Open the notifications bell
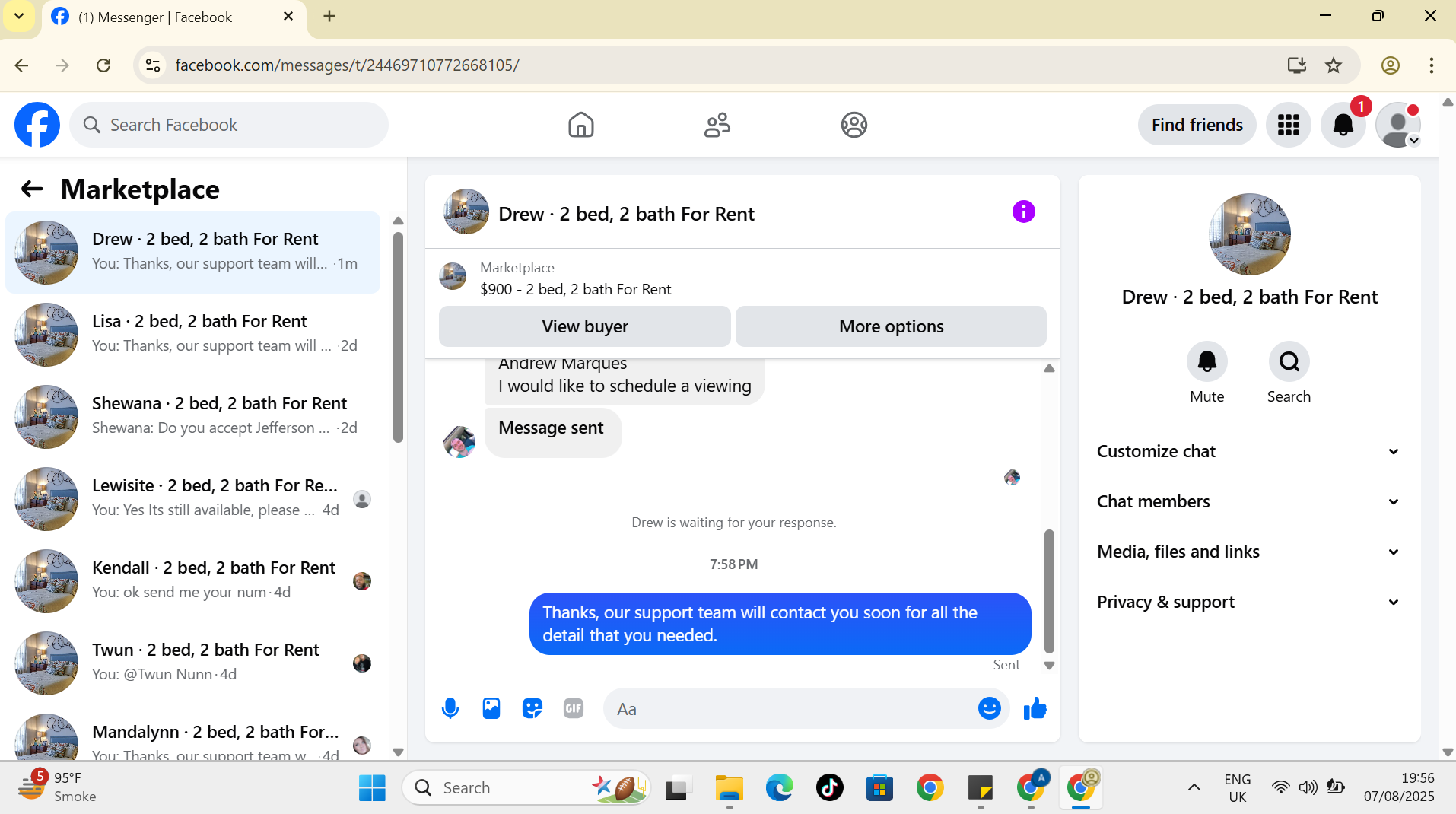The width and height of the screenshot is (1456, 814). (1343, 125)
